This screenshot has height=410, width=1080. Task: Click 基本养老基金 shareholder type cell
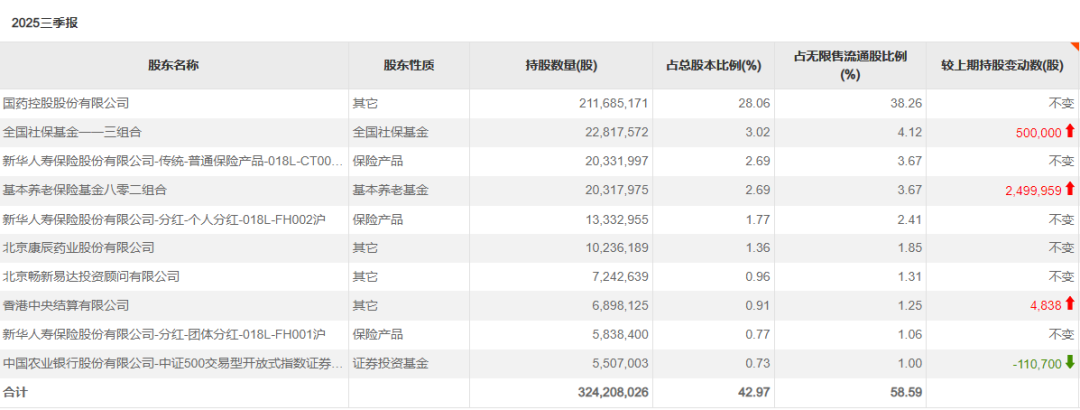[x=391, y=189]
